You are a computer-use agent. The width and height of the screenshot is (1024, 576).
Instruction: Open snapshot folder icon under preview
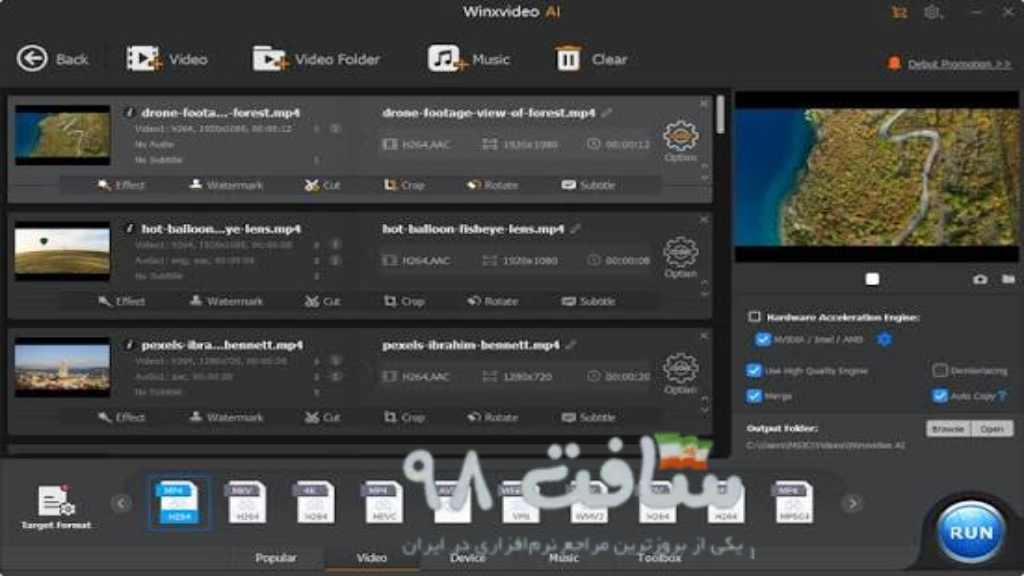tap(1009, 280)
